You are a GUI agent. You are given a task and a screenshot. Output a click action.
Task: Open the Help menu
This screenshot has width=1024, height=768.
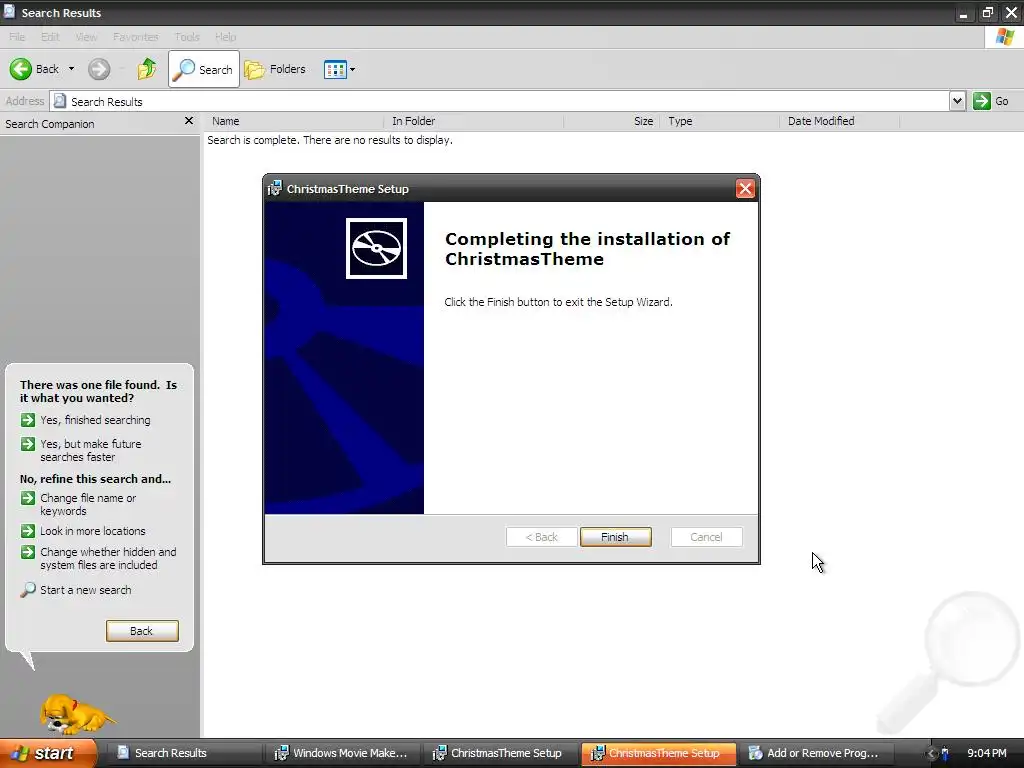225,37
